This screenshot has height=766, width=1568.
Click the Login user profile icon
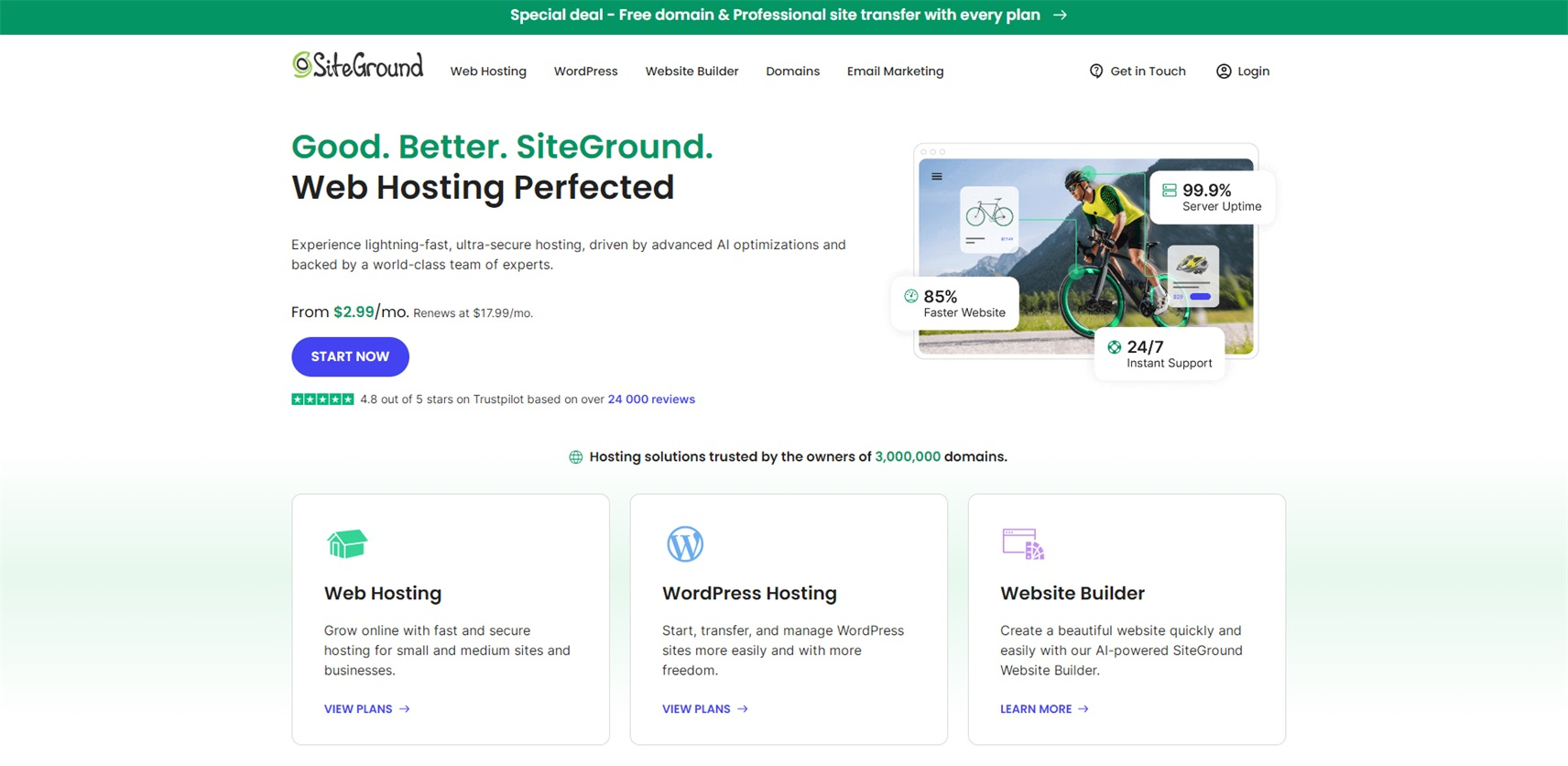[x=1223, y=71]
